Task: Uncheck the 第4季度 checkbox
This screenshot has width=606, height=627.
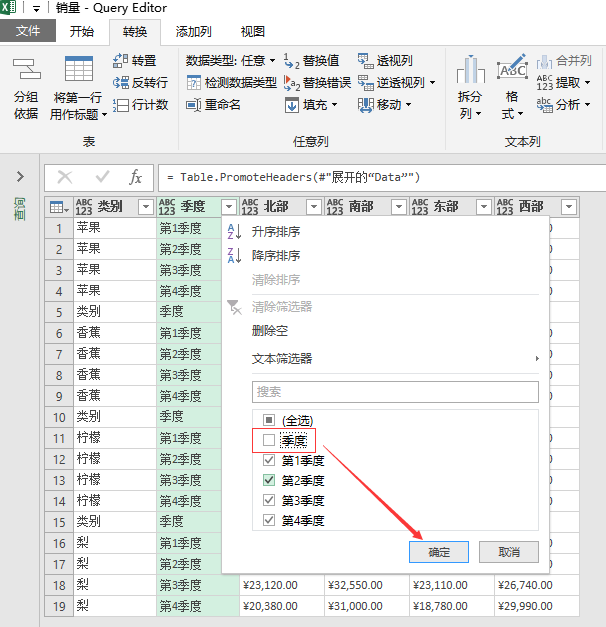Action: click(x=269, y=520)
